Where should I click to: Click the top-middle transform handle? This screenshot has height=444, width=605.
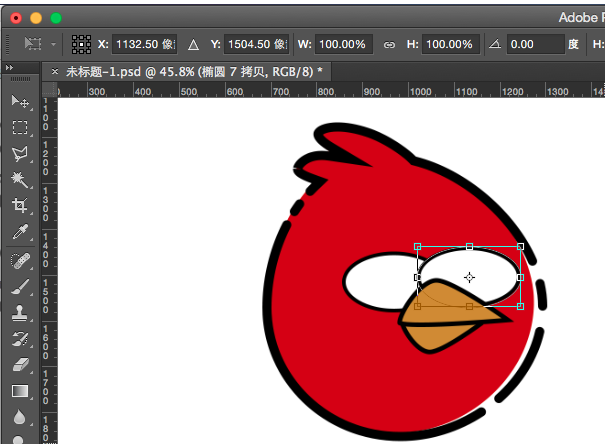[x=469, y=246]
